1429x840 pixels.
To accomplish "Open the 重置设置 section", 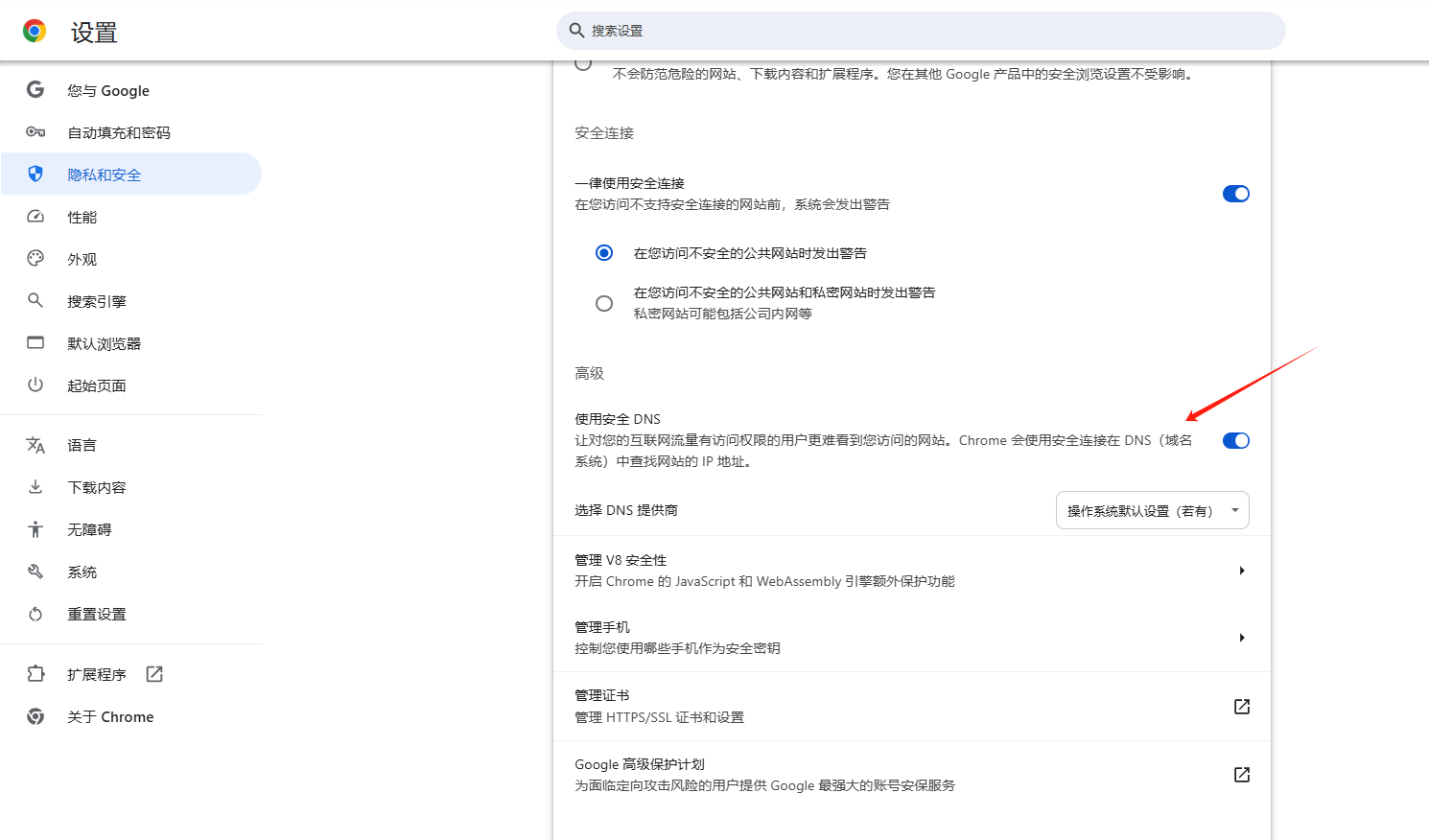I will click(x=131, y=614).
